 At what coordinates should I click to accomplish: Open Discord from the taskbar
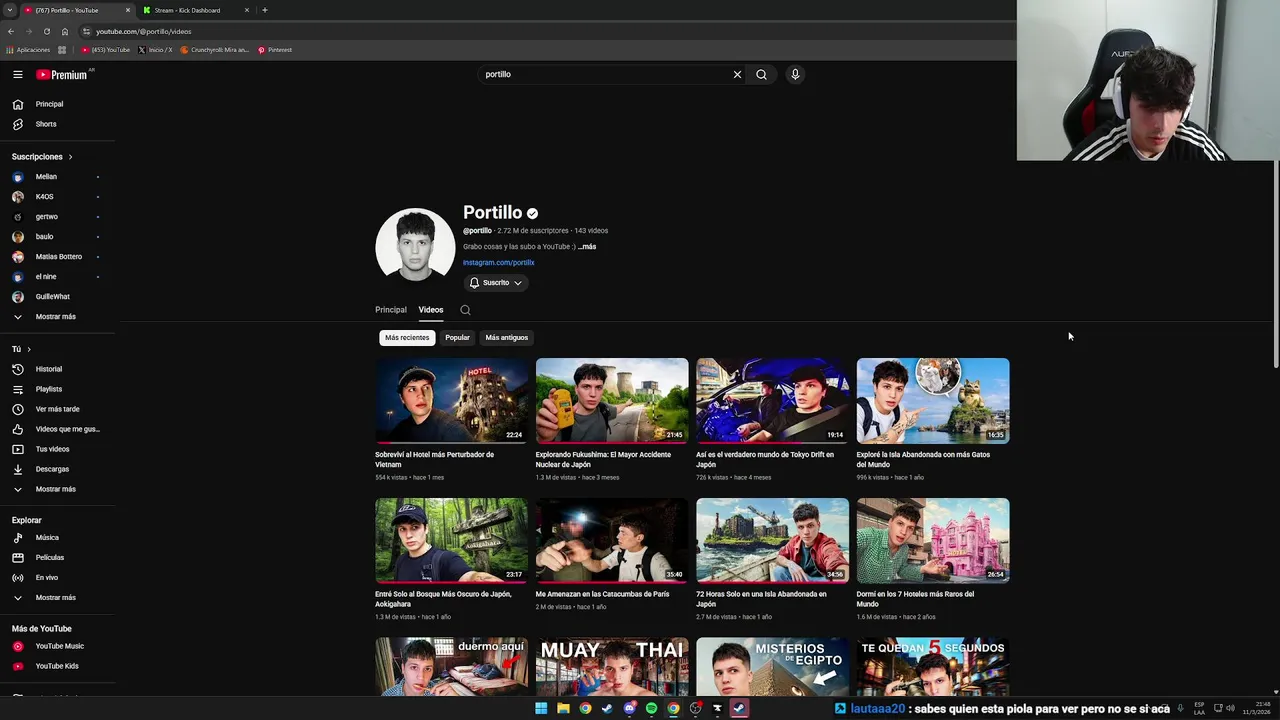tap(629, 708)
